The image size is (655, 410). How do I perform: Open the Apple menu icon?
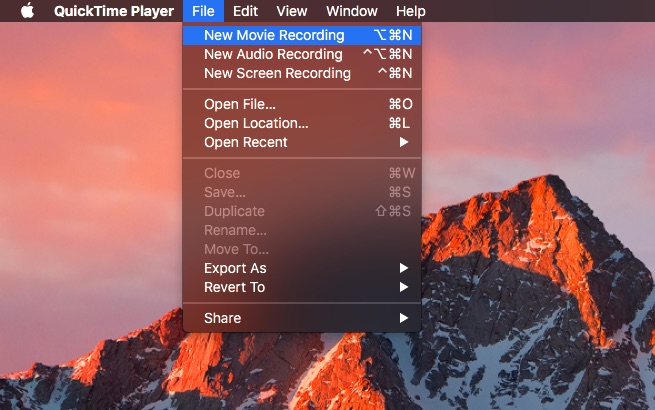click(x=28, y=11)
